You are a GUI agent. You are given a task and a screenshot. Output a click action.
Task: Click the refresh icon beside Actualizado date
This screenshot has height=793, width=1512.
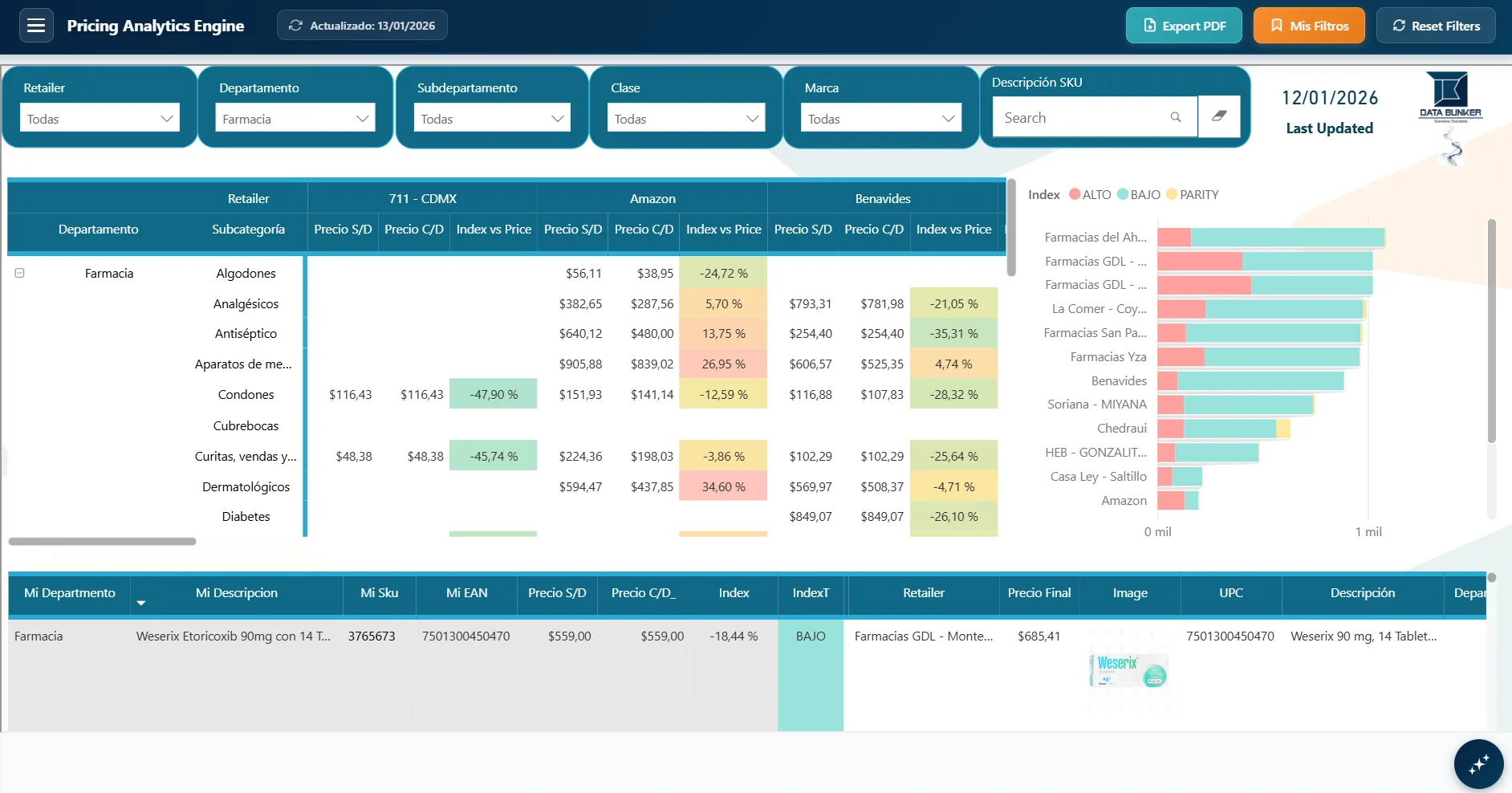click(295, 26)
